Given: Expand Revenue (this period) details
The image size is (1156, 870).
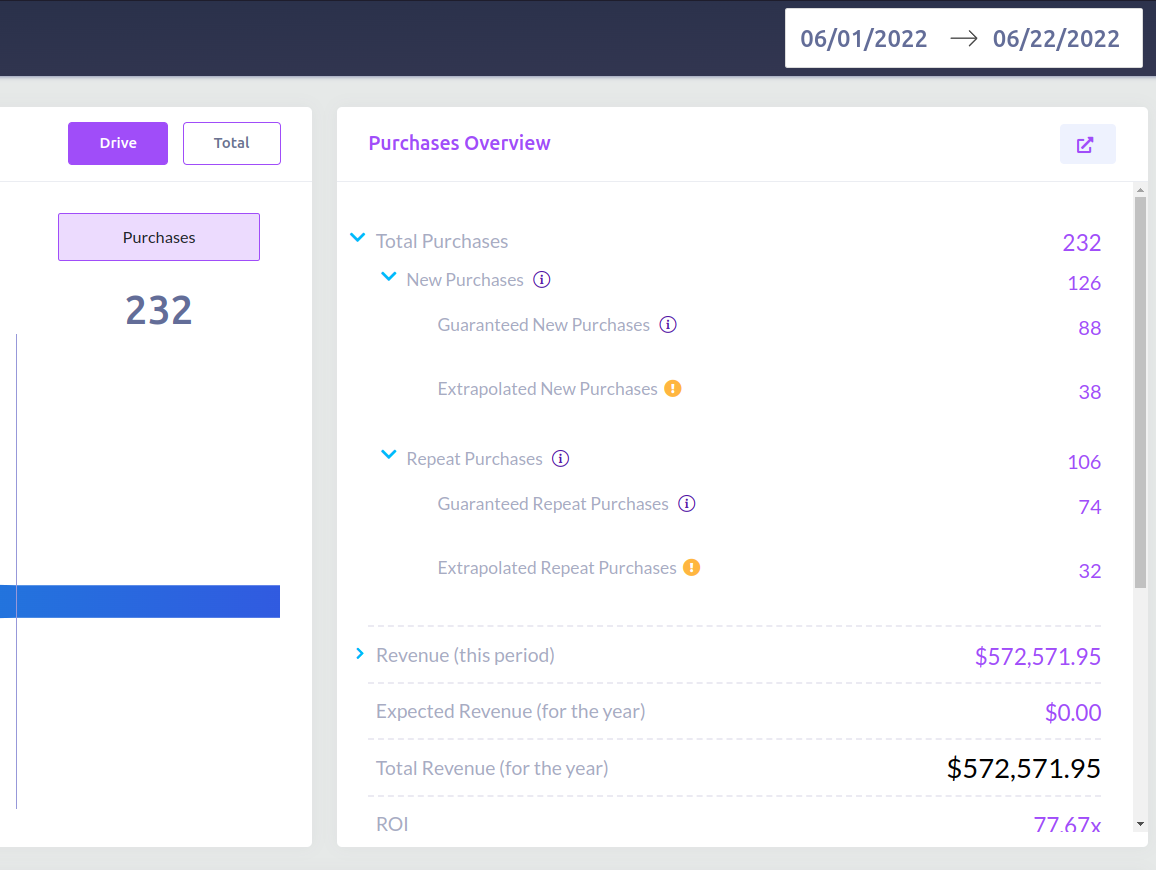Looking at the screenshot, I should [x=360, y=654].
